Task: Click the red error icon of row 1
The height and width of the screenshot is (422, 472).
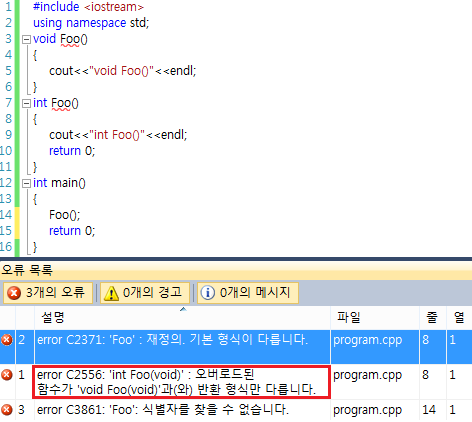Action: click(7, 375)
